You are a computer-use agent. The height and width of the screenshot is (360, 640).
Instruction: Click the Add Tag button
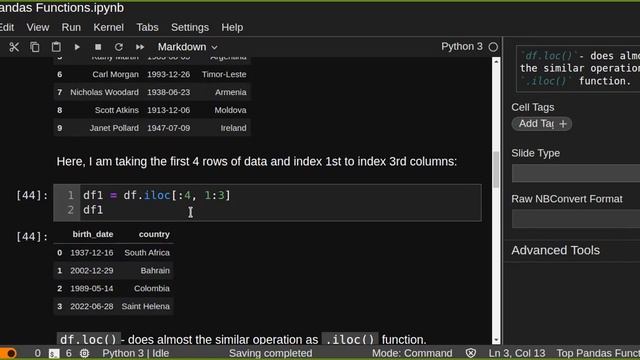542,124
